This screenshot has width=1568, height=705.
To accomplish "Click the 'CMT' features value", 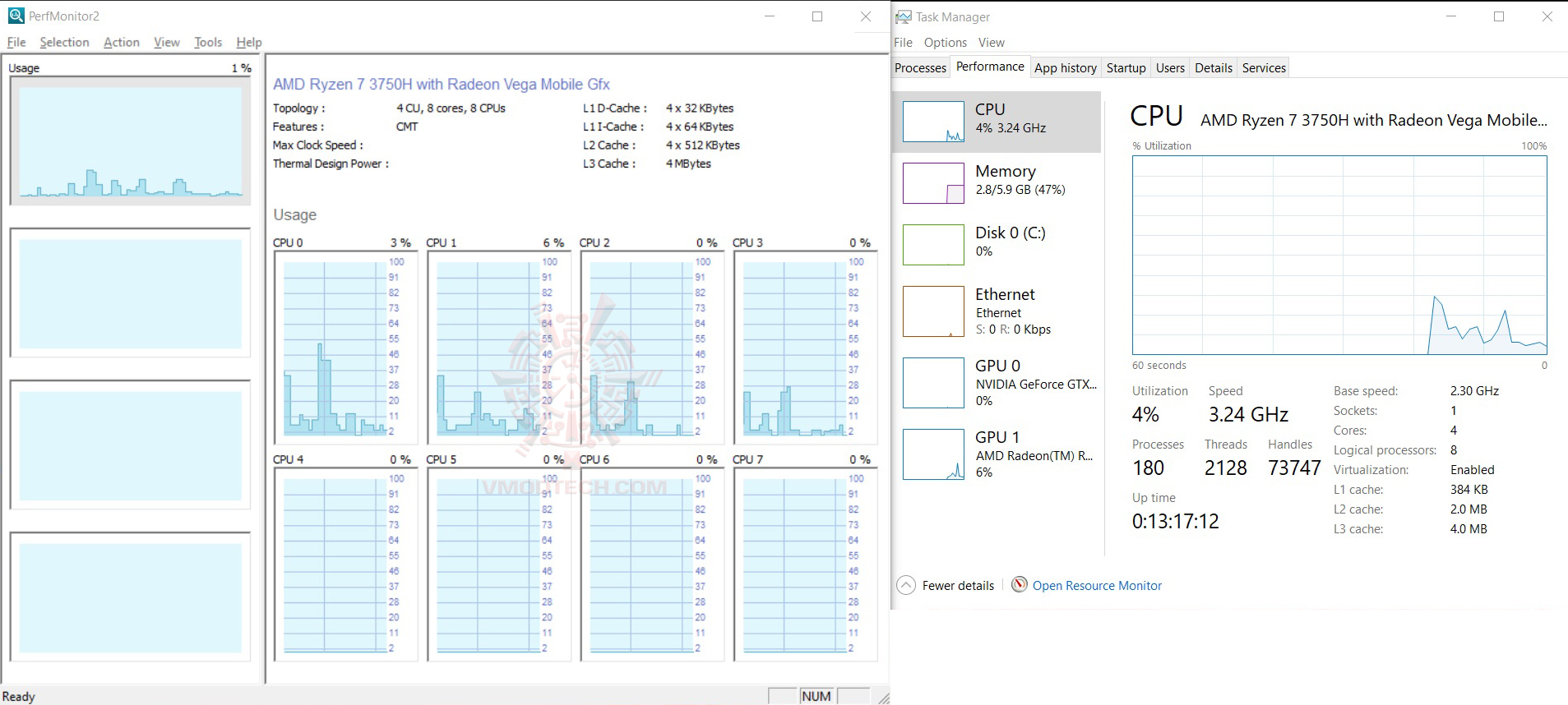I will (407, 127).
